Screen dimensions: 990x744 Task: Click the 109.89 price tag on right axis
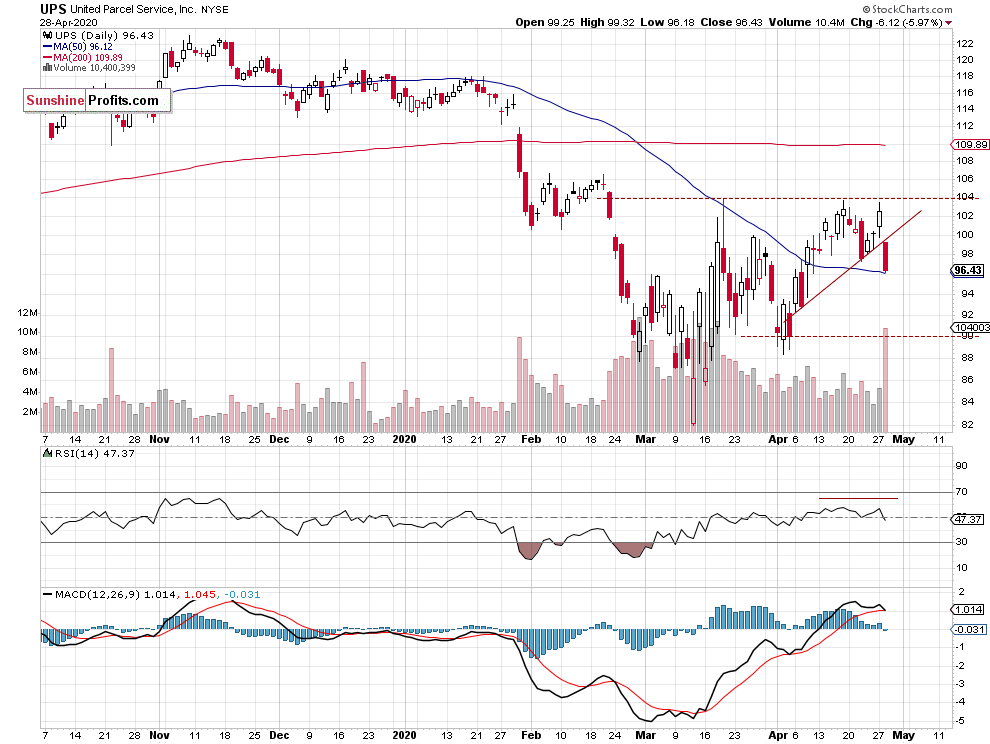click(970, 145)
